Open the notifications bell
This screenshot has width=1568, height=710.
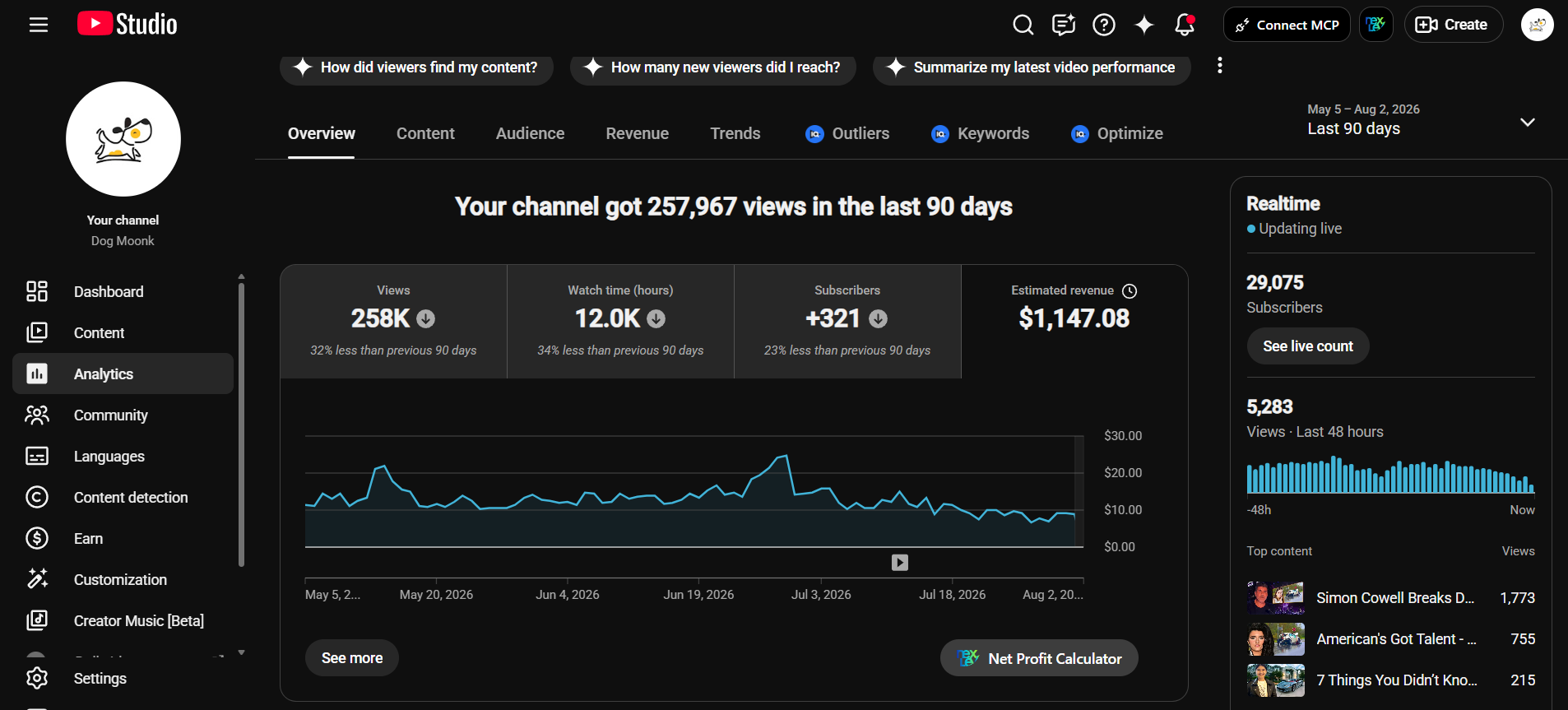click(1185, 25)
